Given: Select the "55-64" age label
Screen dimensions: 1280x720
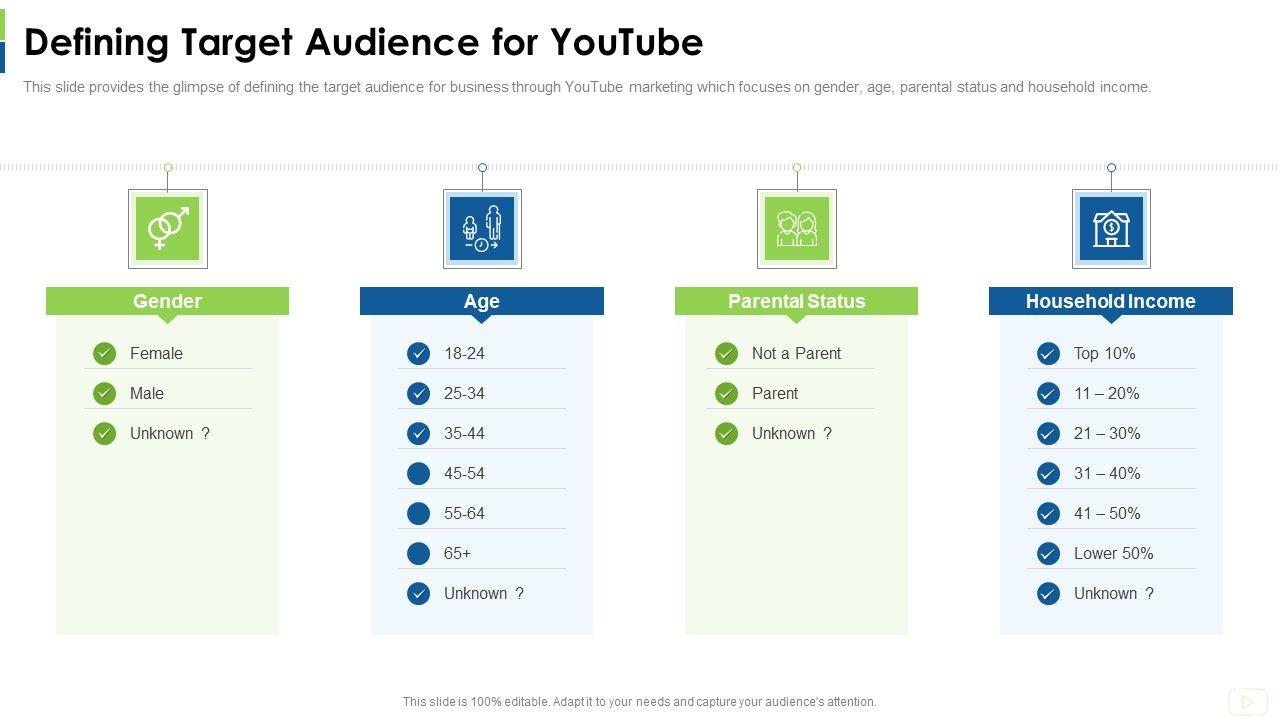Looking at the screenshot, I should point(464,513).
